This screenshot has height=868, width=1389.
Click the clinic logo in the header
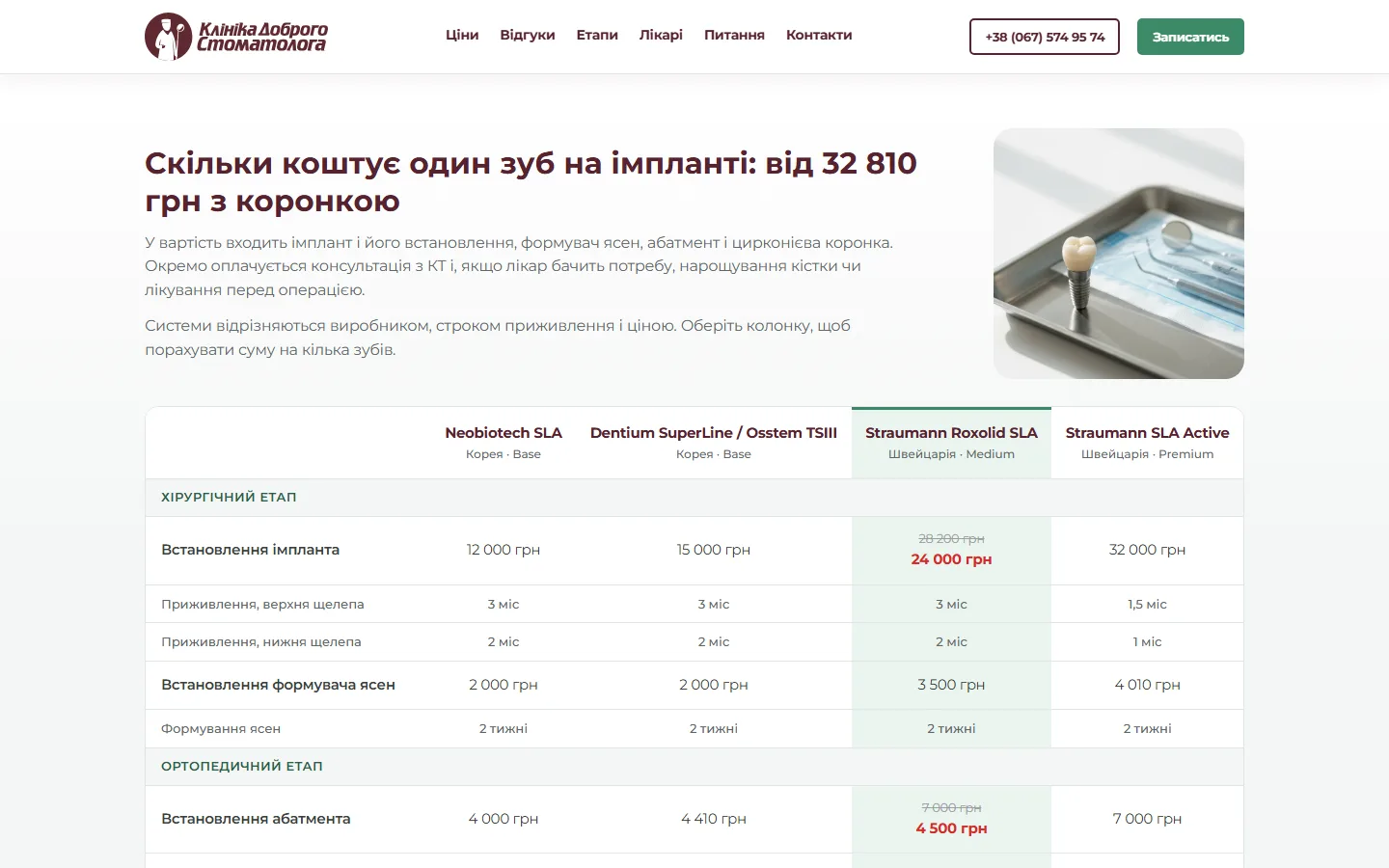tap(236, 37)
